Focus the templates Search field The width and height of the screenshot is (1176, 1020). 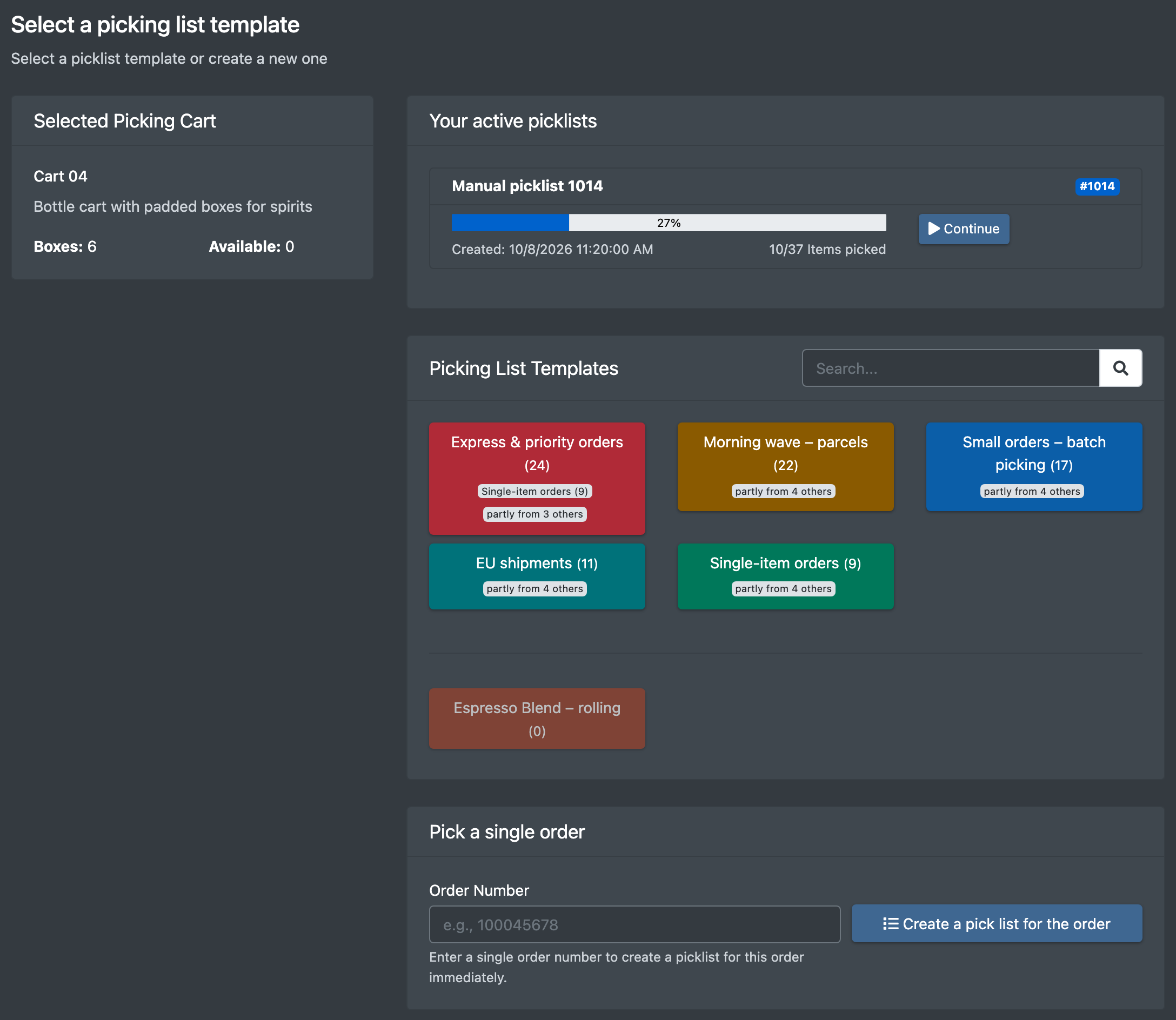[x=951, y=368]
